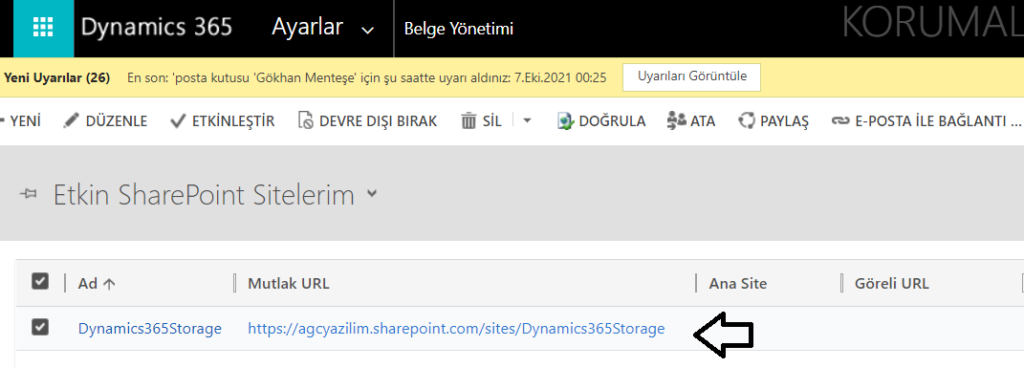Click the ATA label text
The width and height of the screenshot is (1024, 368).
pyautogui.click(x=703, y=121)
